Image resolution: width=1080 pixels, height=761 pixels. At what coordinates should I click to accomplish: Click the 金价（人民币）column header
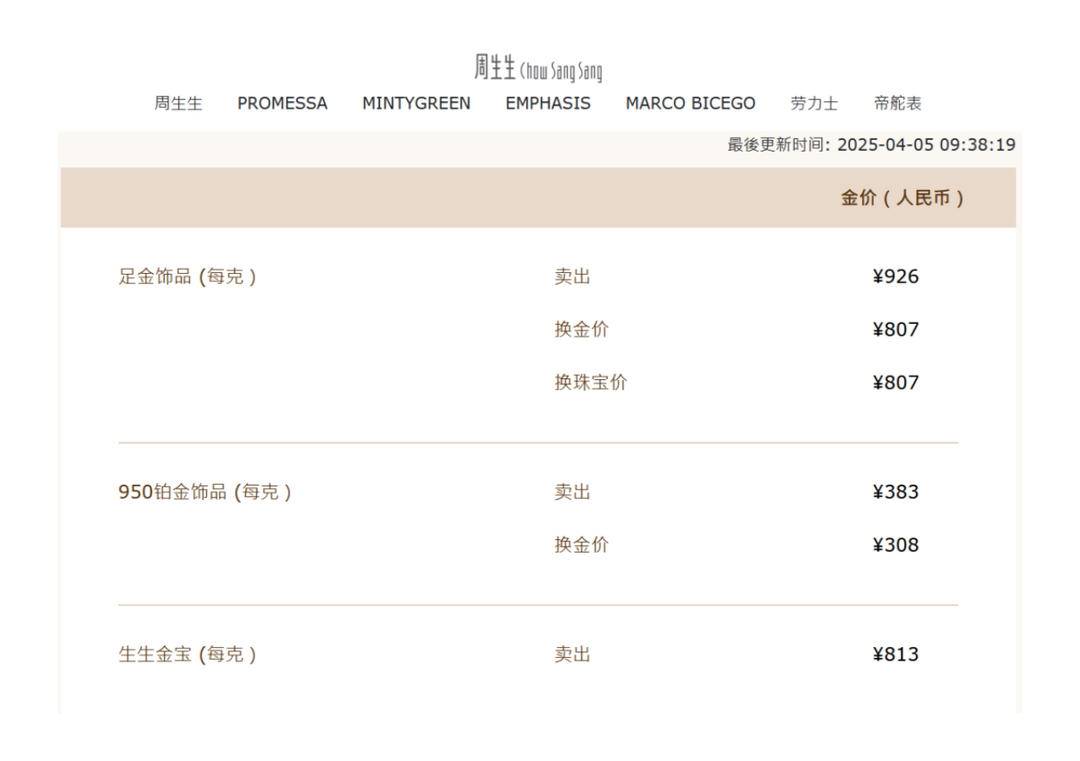point(902,198)
